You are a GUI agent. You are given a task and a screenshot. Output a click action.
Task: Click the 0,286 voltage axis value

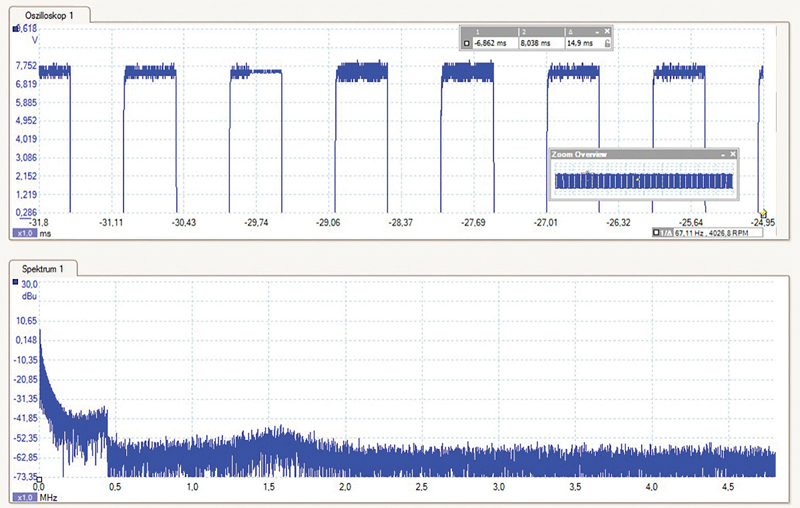pyautogui.click(x=27, y=212)
